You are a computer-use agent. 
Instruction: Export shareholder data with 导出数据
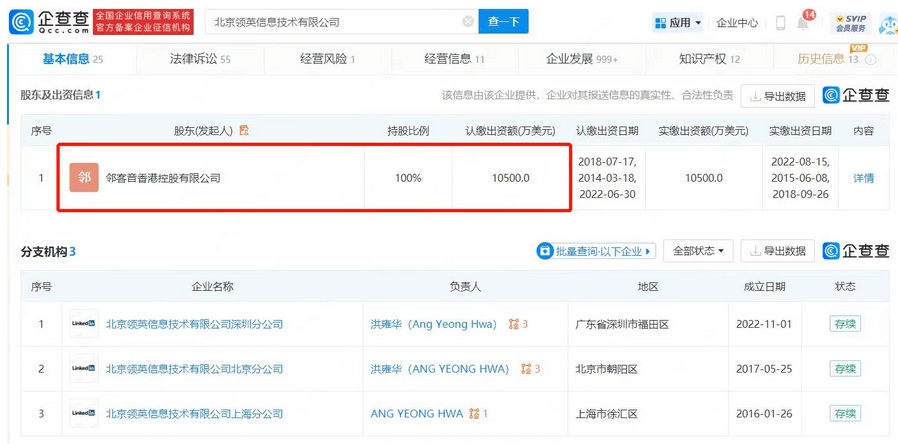[777, 96]
